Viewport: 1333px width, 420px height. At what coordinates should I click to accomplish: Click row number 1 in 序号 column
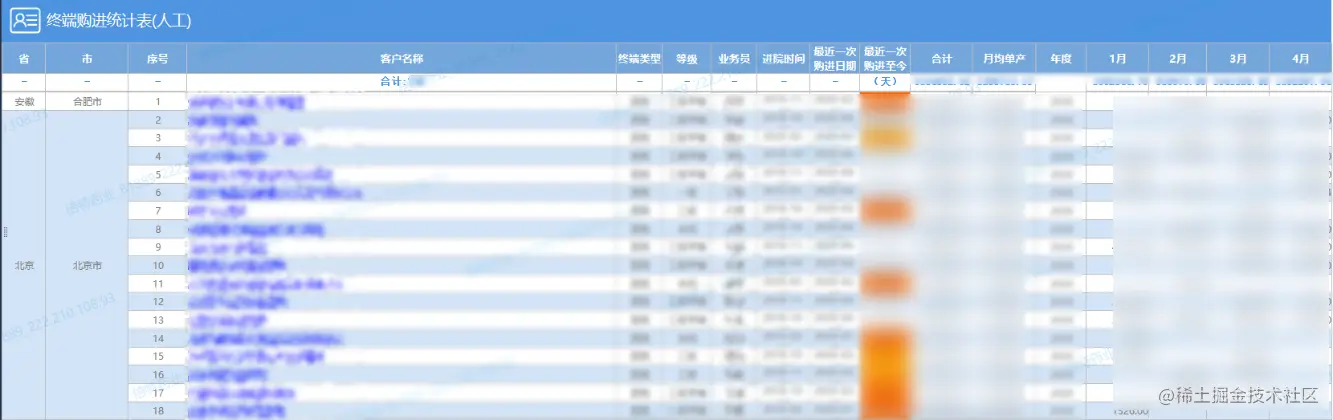tap(158, 102)
